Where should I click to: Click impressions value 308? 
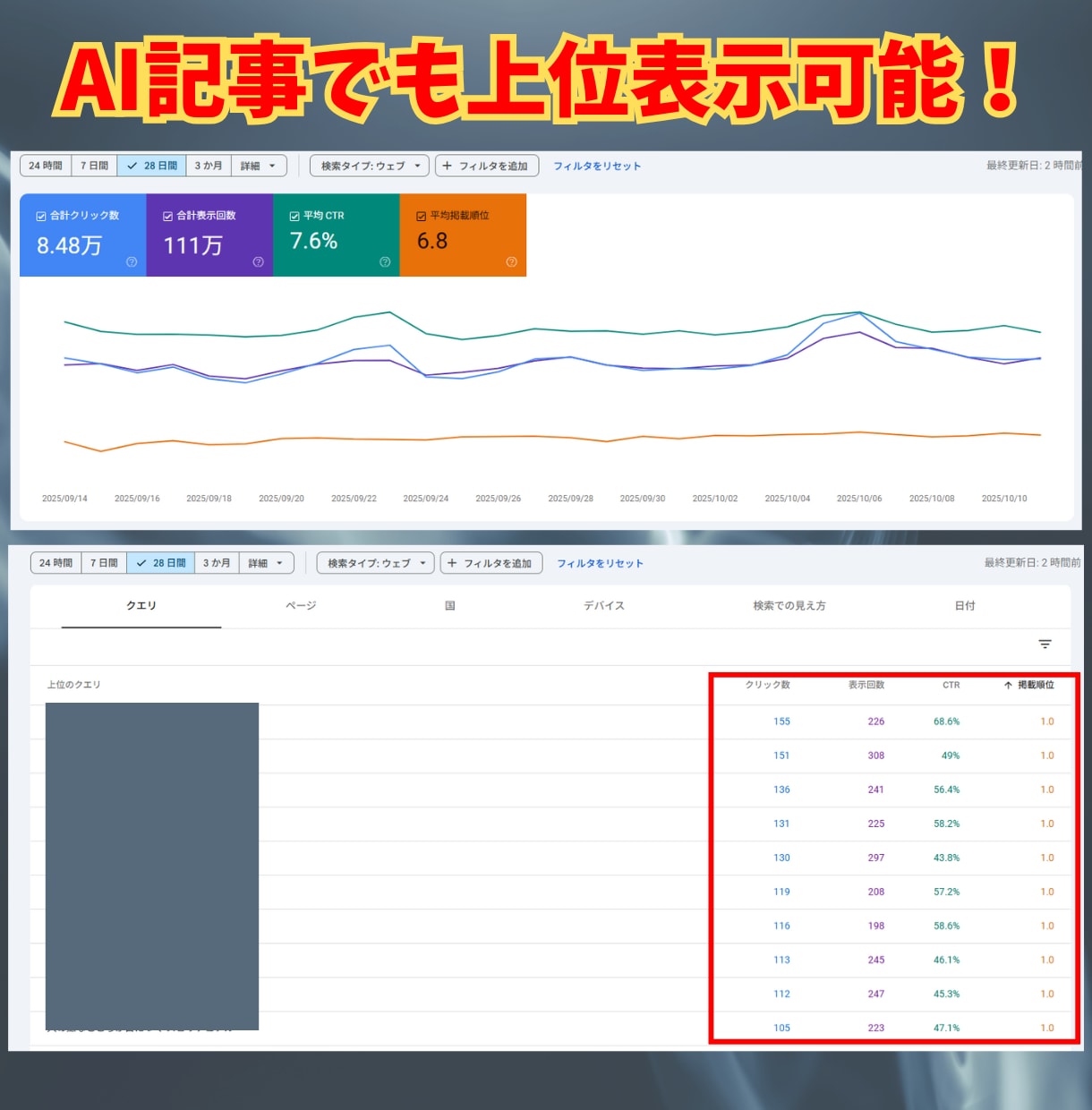click(x=875, y=756)
